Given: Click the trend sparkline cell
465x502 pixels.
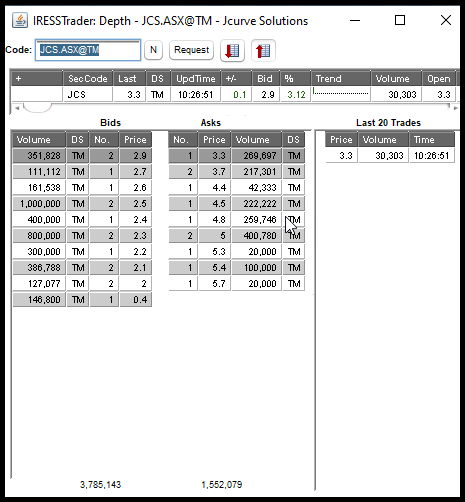Looking at the screenshot, I should [341, 95].
